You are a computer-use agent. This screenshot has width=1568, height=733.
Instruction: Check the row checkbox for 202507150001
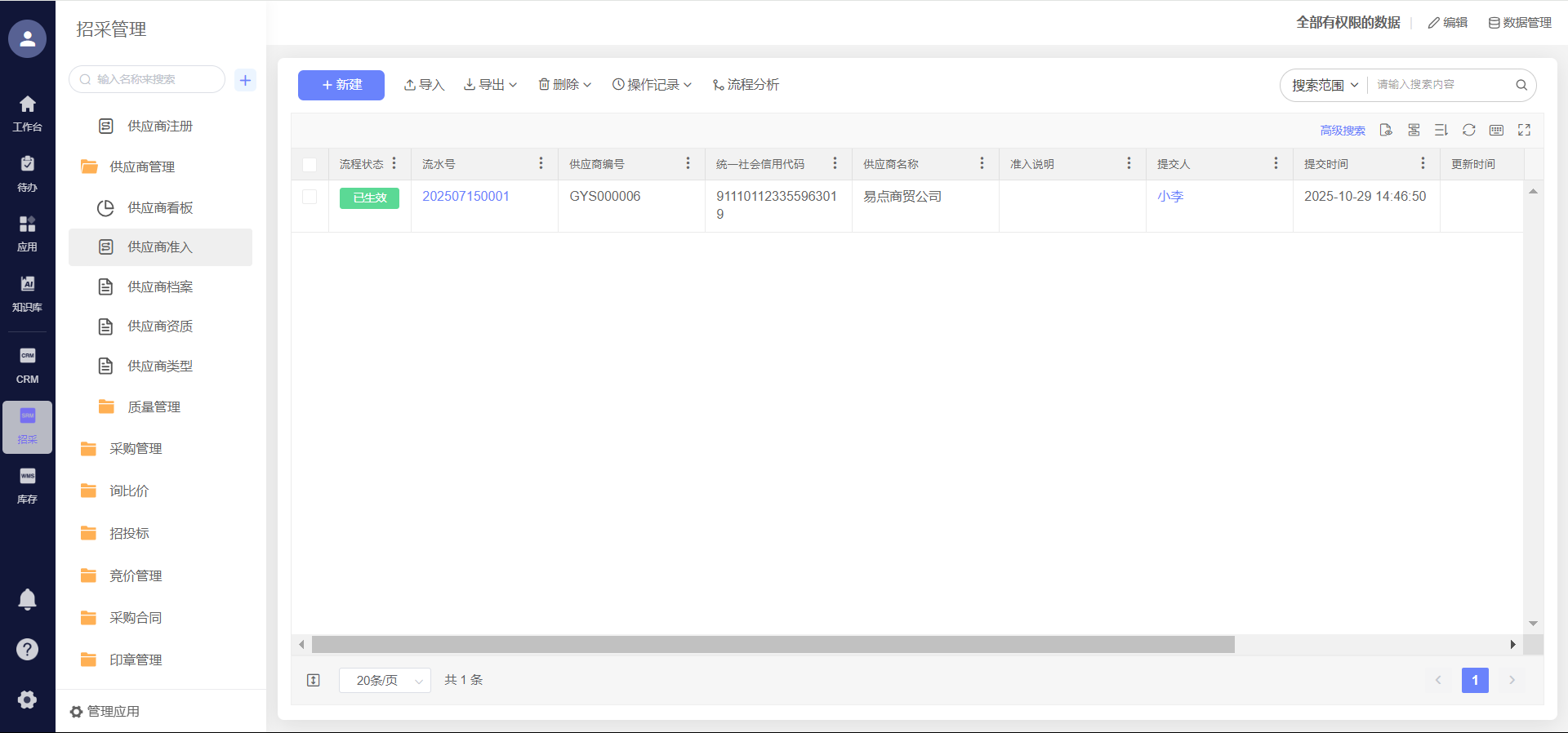tap(310, 197)
